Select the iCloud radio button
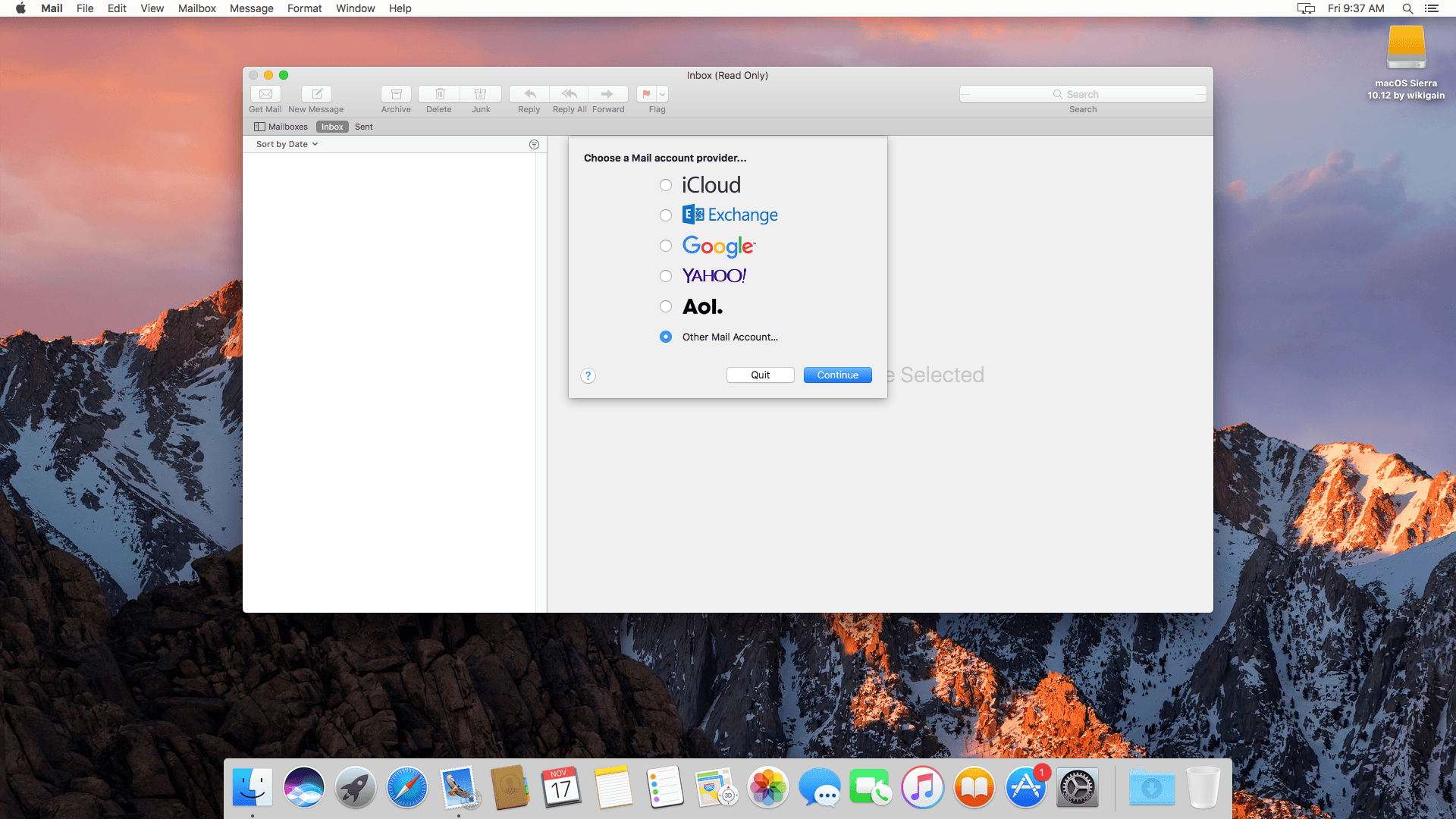This screenshot has height=819, width=1456. (665, 184)
